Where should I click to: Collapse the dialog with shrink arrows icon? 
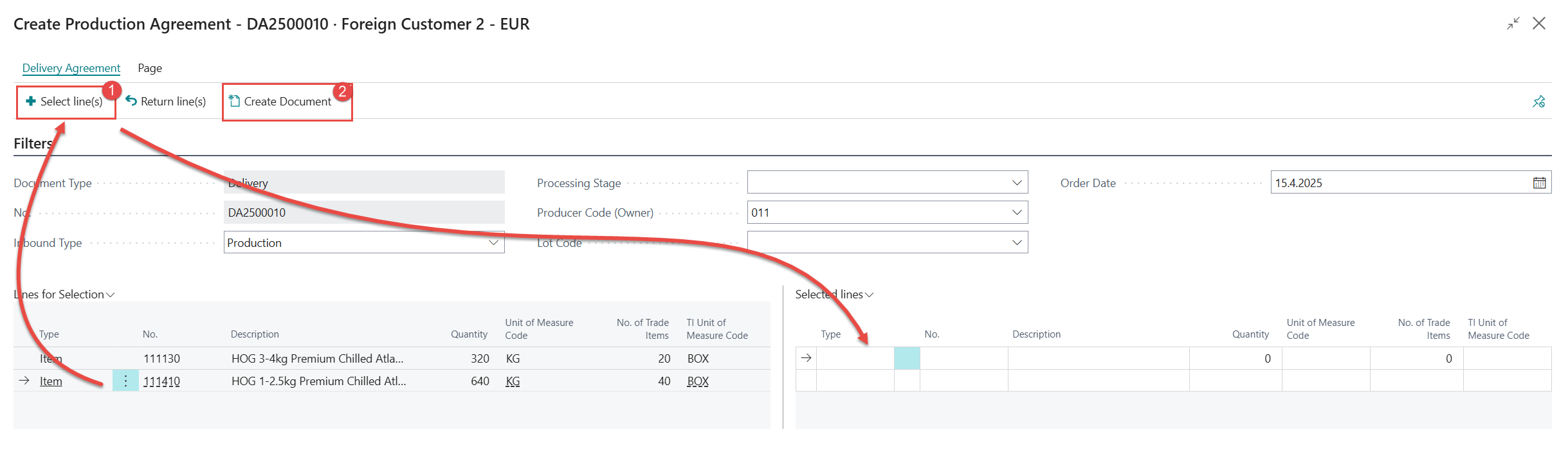(x=1513, y=24)
